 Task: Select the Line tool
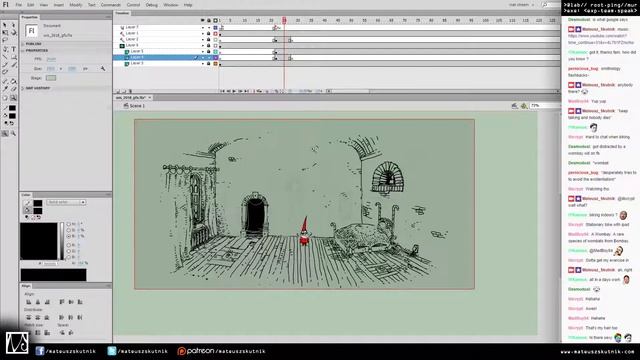point(5,57)
